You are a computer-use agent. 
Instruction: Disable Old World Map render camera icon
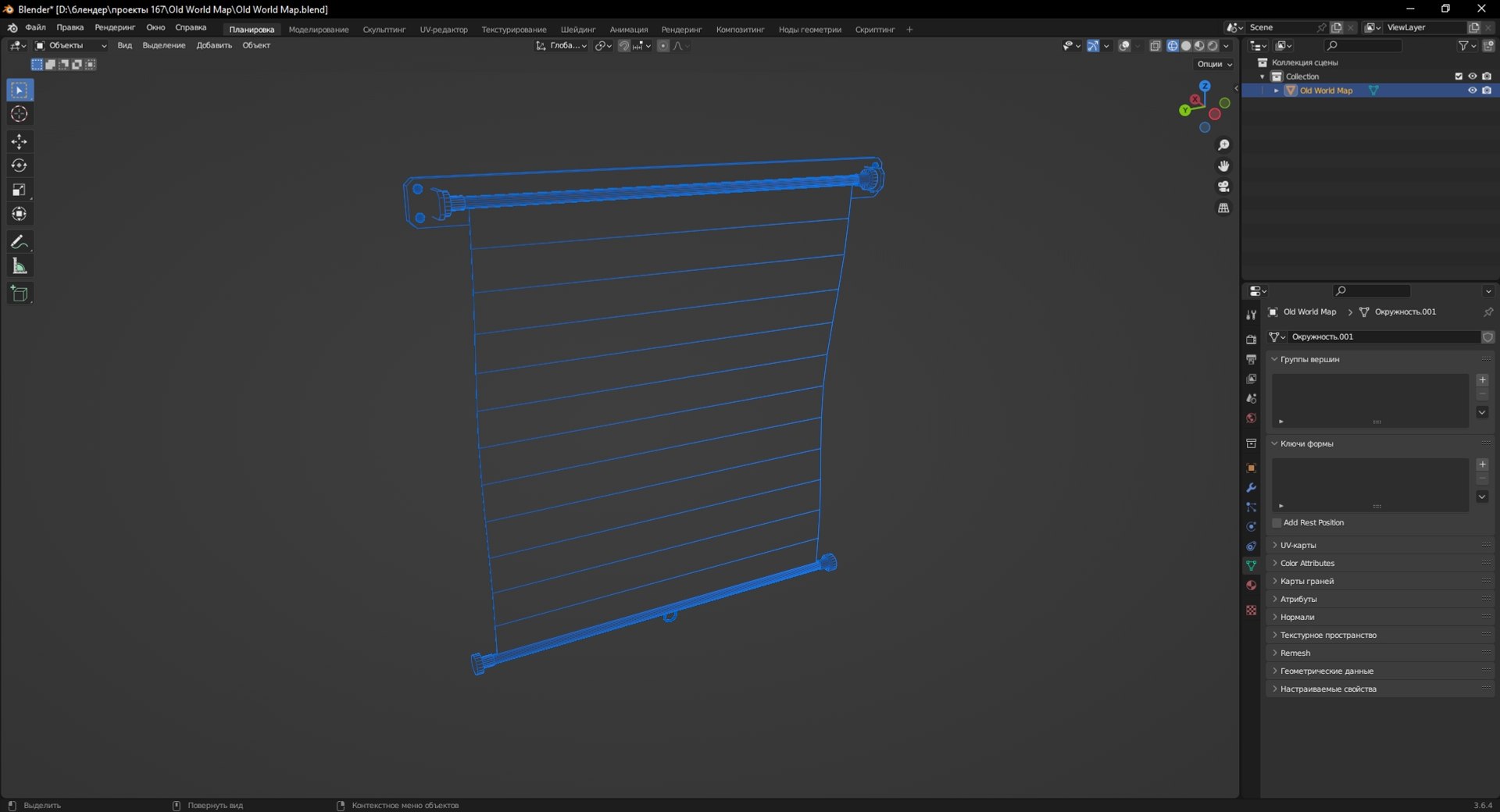pos(1487,91)
